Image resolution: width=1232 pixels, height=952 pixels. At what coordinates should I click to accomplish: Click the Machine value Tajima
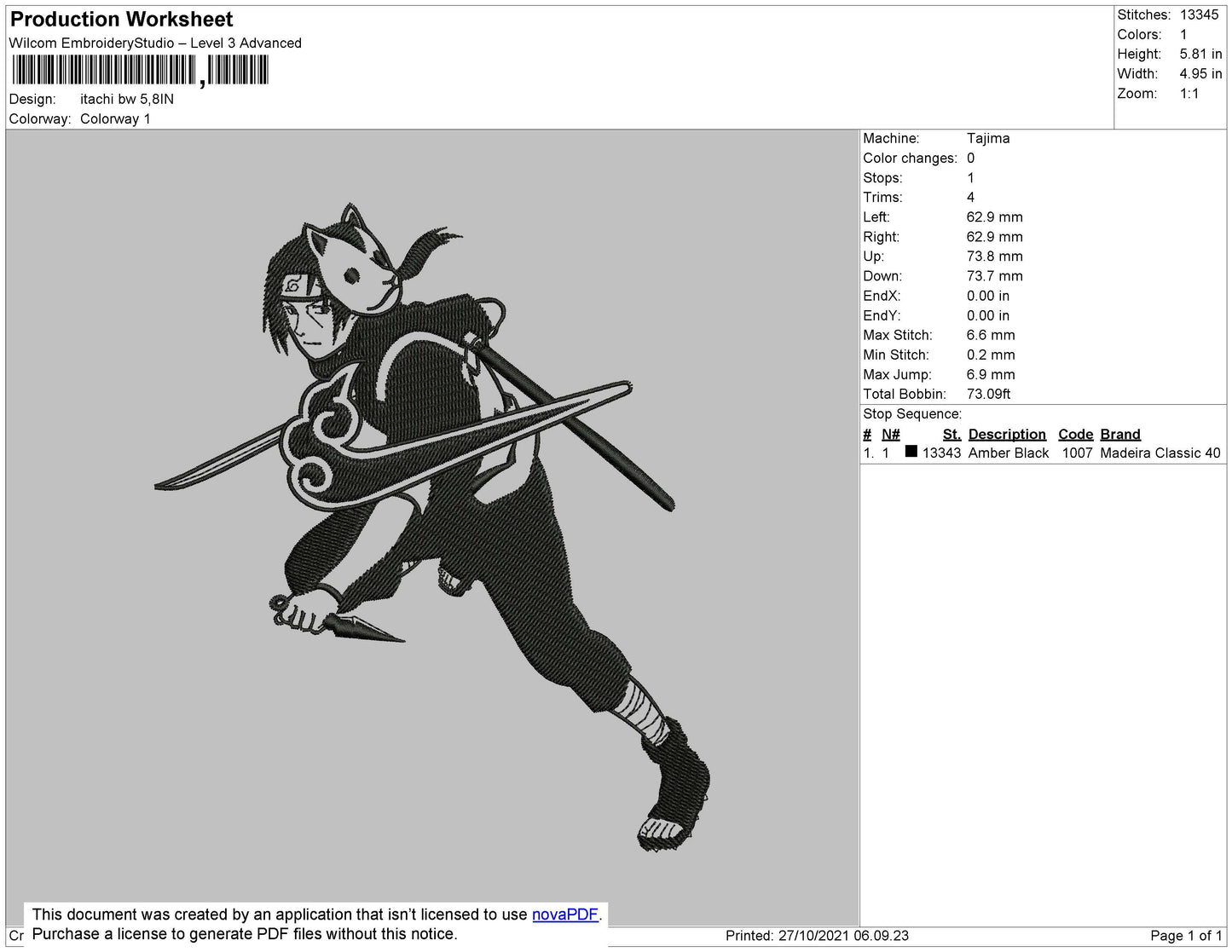988,138
